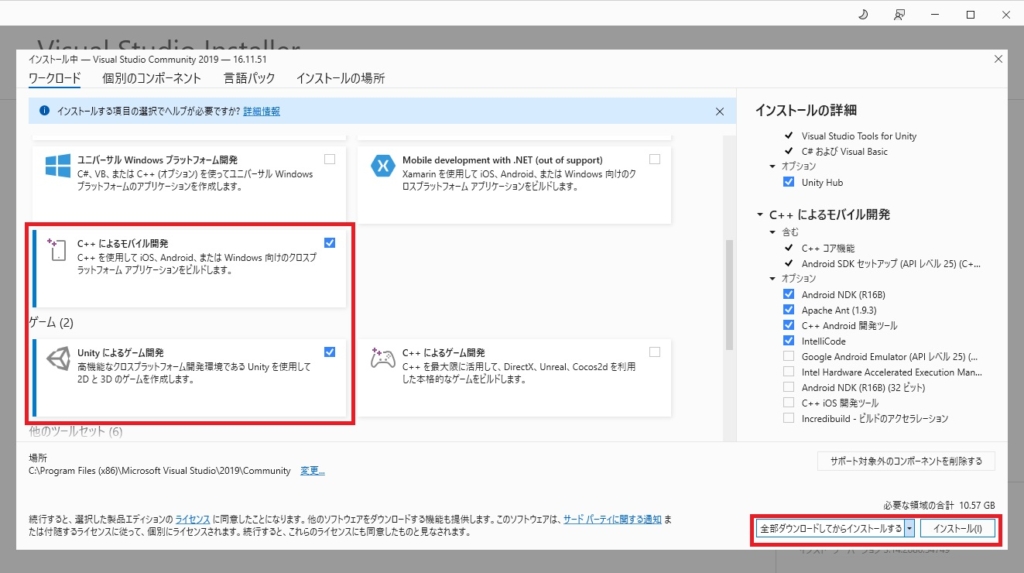Click C# および Visual Basic item

coord(844,151)
